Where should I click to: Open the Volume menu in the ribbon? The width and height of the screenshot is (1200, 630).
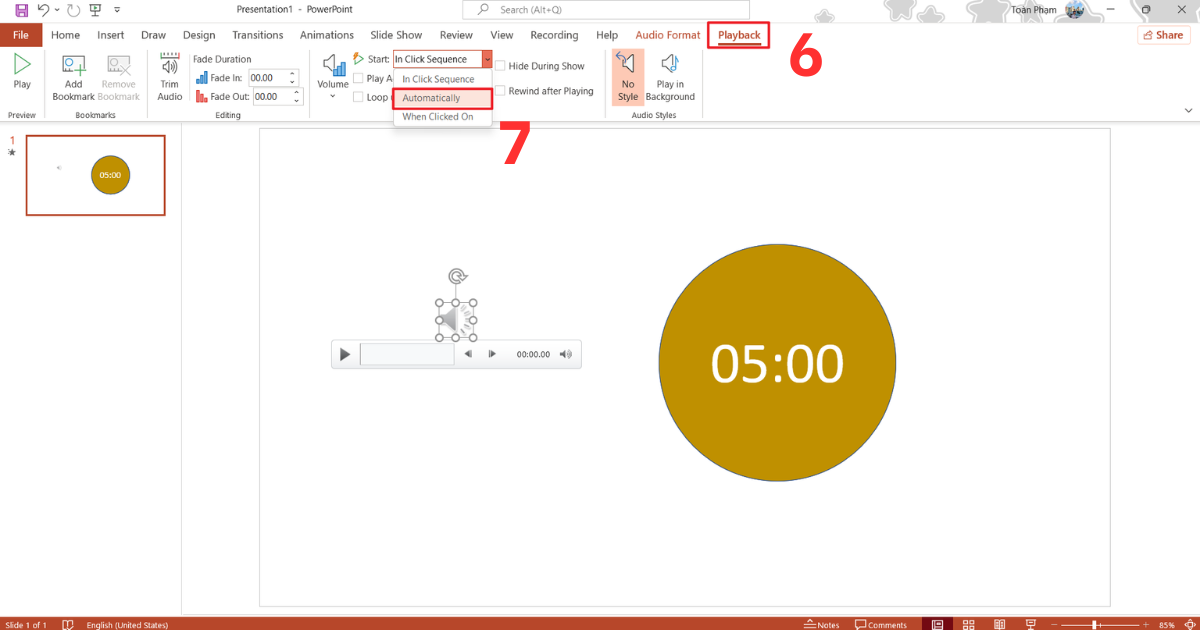click(333, 76)
